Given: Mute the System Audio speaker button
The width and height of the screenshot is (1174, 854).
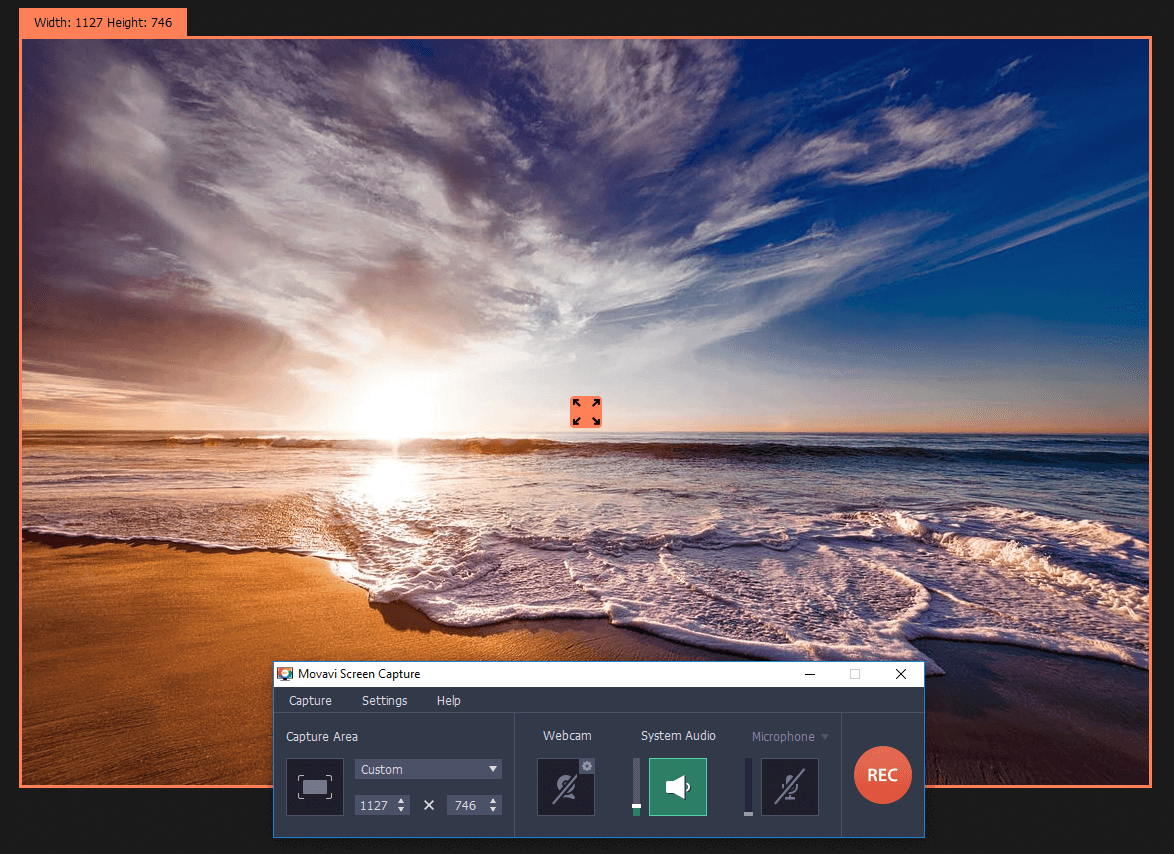Looking at the screenshot, I should [678, 787].
